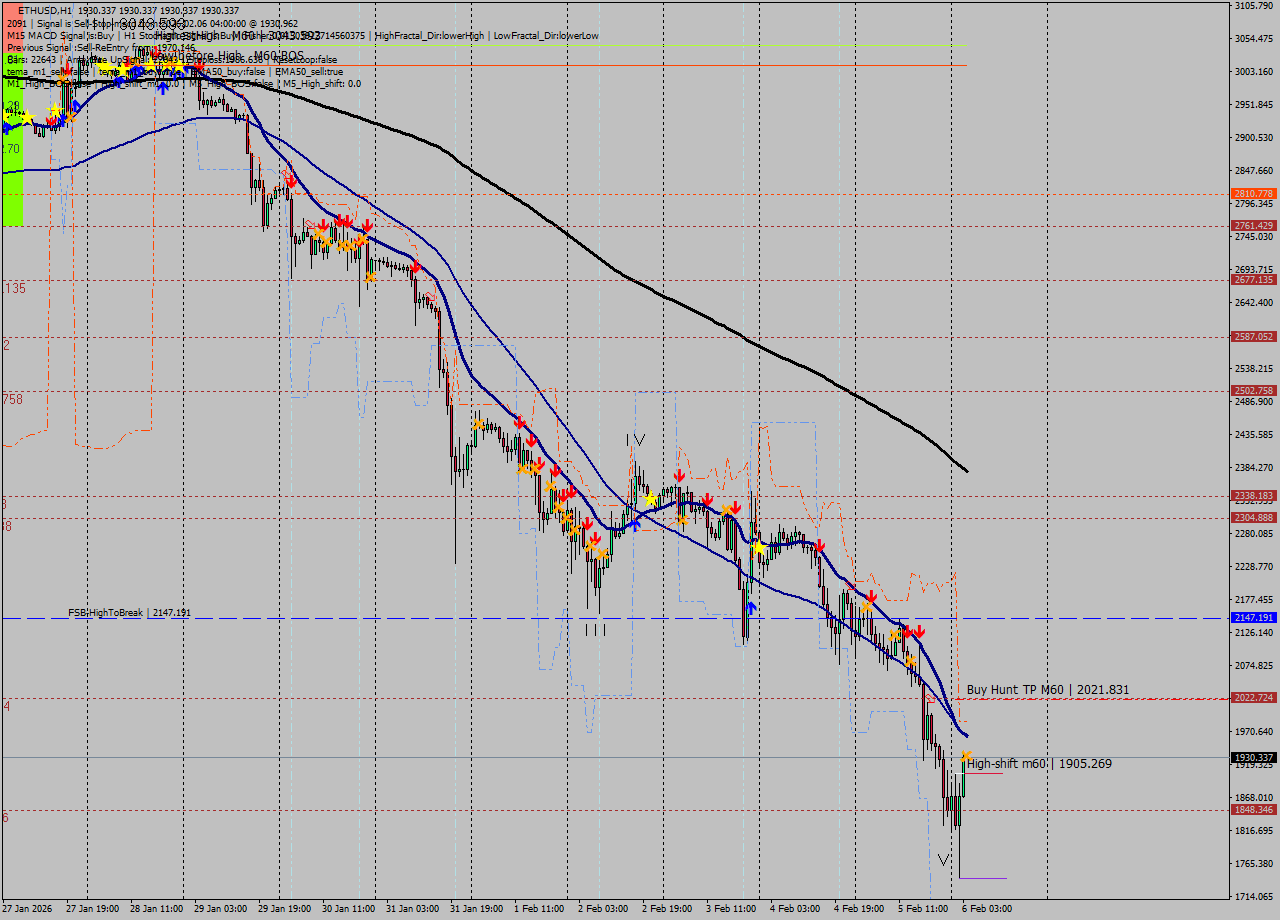Click the 'Buy Hunt TP M60' label
The width and height of the screenshot is (1280, 920).
[x=1047, y=690]
